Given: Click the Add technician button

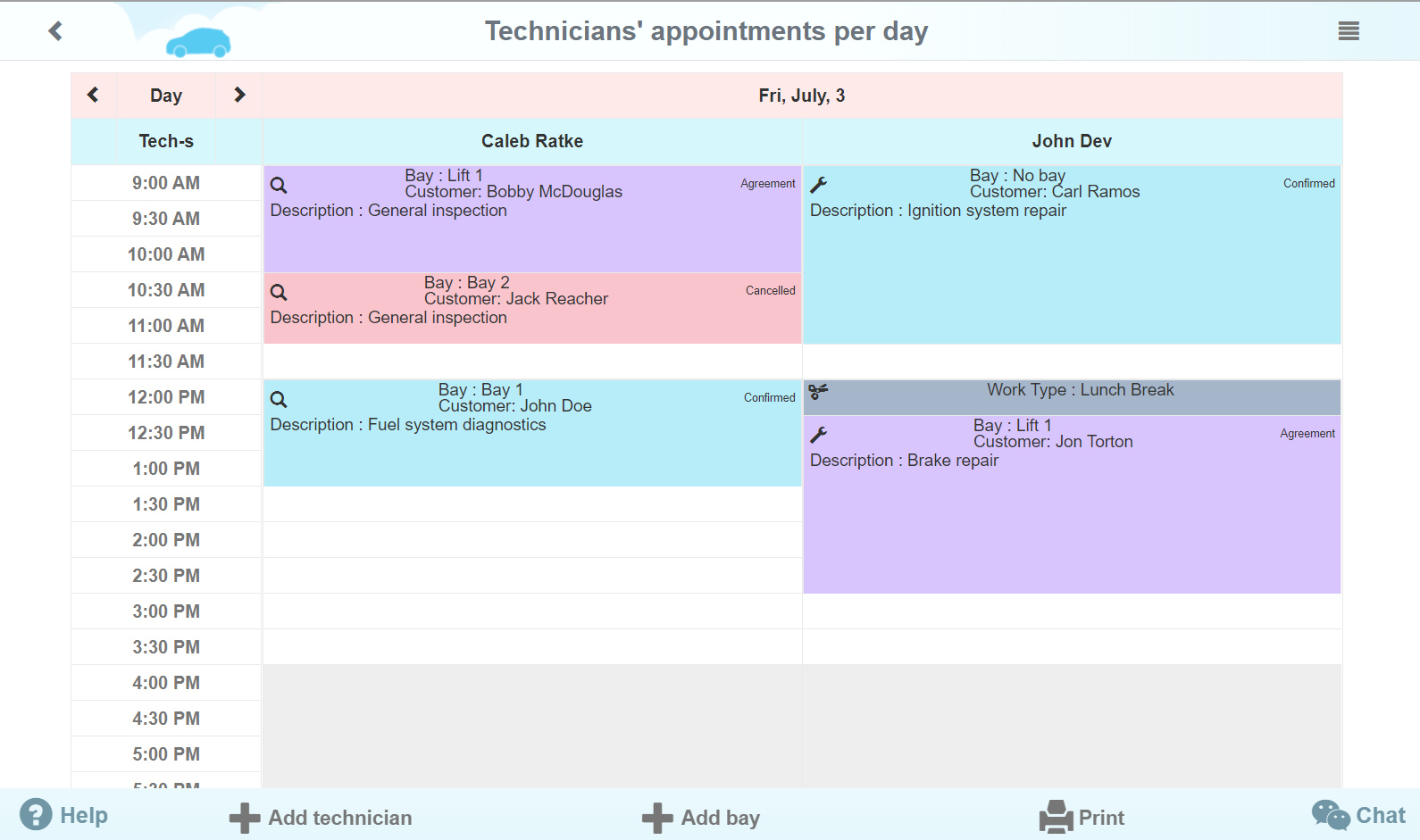Looking at the screenshot, I should [322, 818].
